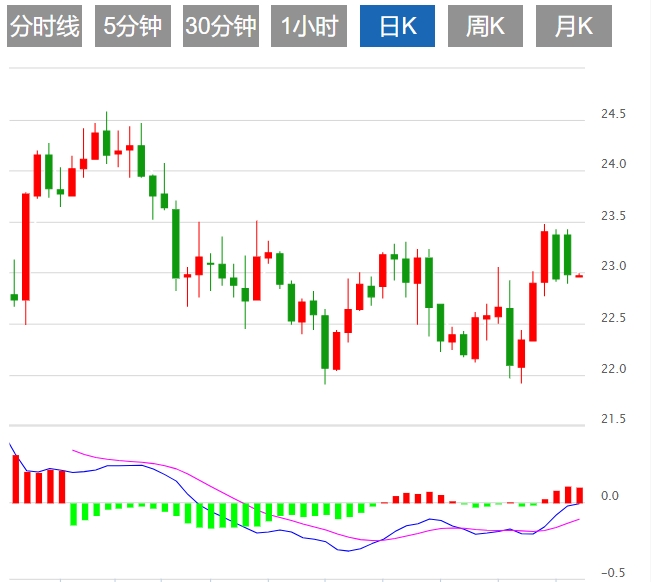651x582 pixels.
Task: Click the 21.5 price axis label
Action: pyautogui.click(x=613, y=419)
